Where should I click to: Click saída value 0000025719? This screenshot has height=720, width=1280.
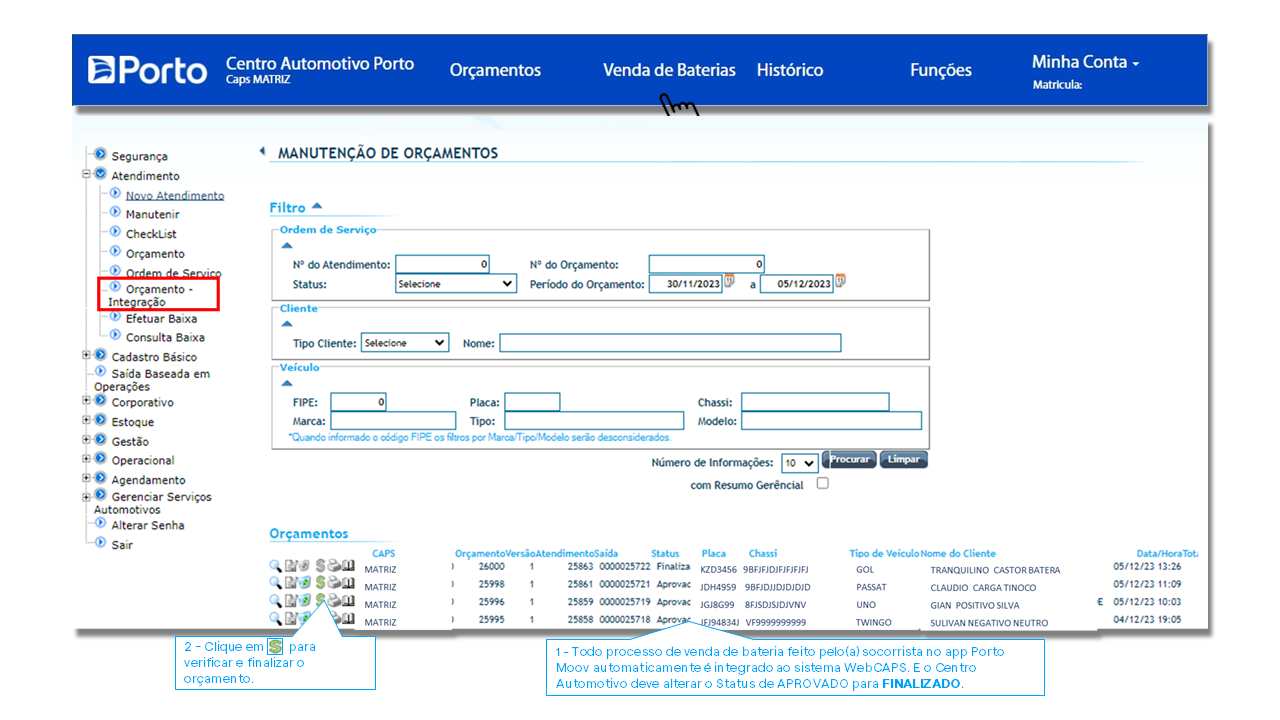point(624,603)
